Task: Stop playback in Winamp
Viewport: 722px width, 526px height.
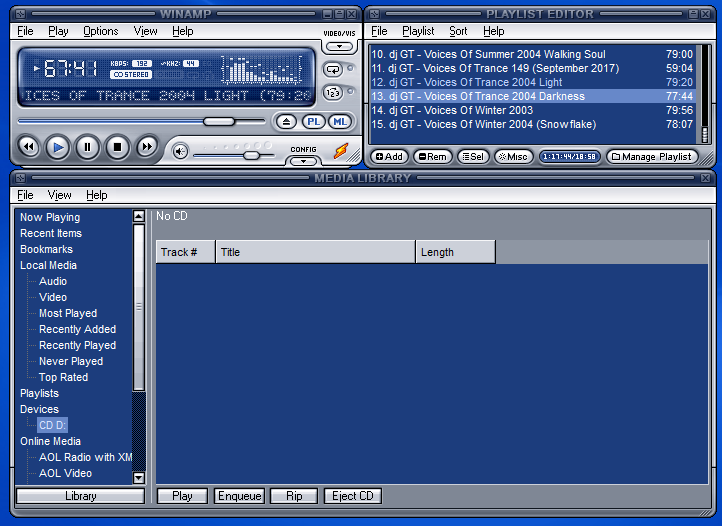Action: tap(117, 147)
